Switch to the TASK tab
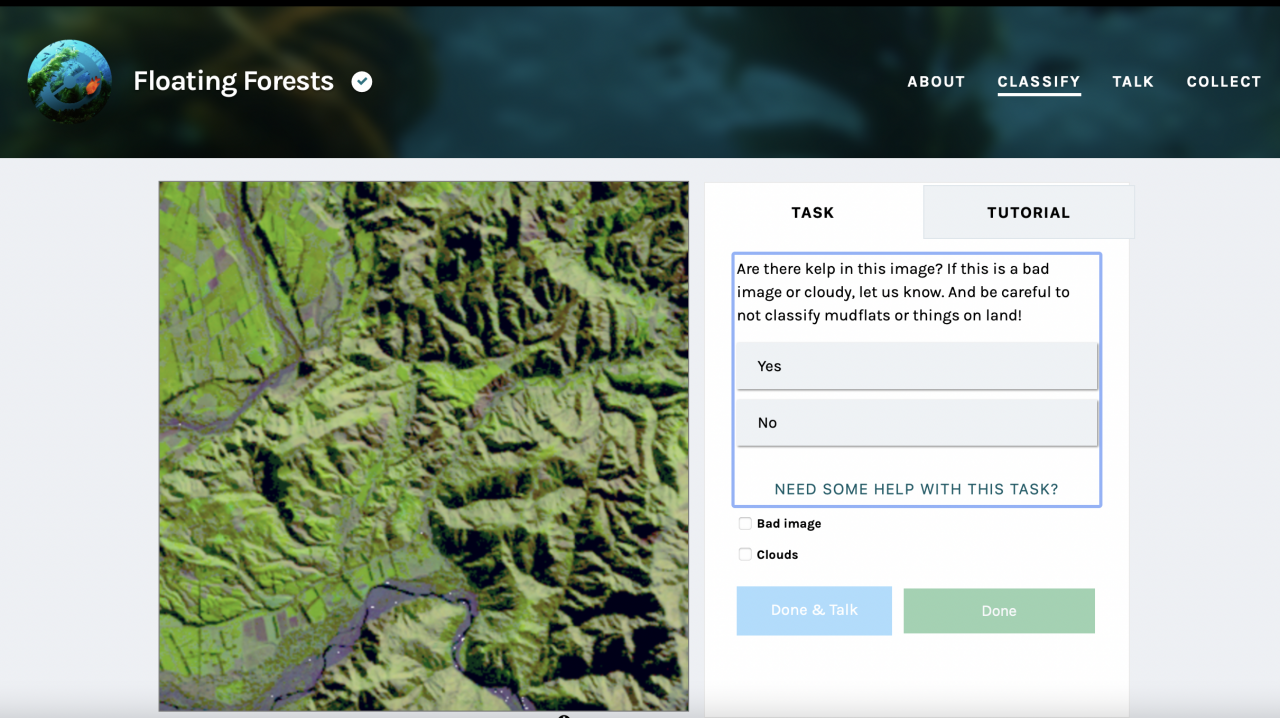 (x=813, y=212)
